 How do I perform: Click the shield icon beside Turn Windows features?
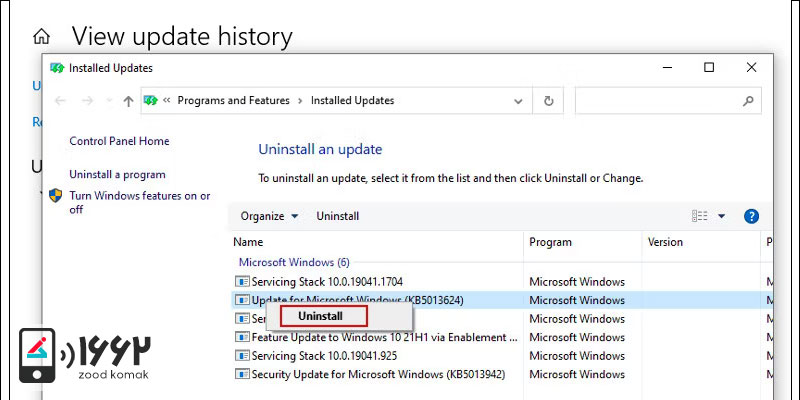[56, 196]
